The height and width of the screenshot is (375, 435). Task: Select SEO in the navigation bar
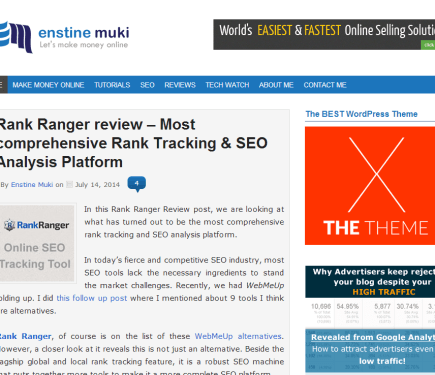(147, 85)
